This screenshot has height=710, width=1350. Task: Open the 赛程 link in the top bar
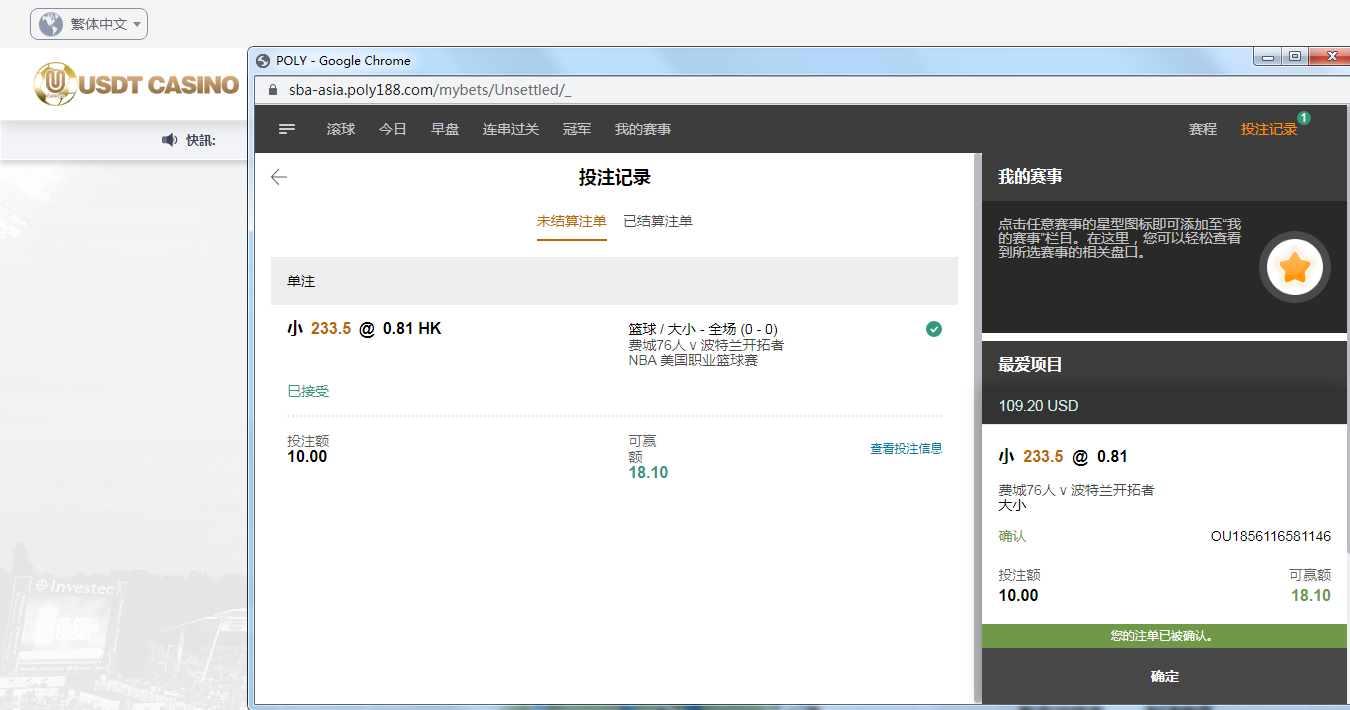tap(1203, 129)
